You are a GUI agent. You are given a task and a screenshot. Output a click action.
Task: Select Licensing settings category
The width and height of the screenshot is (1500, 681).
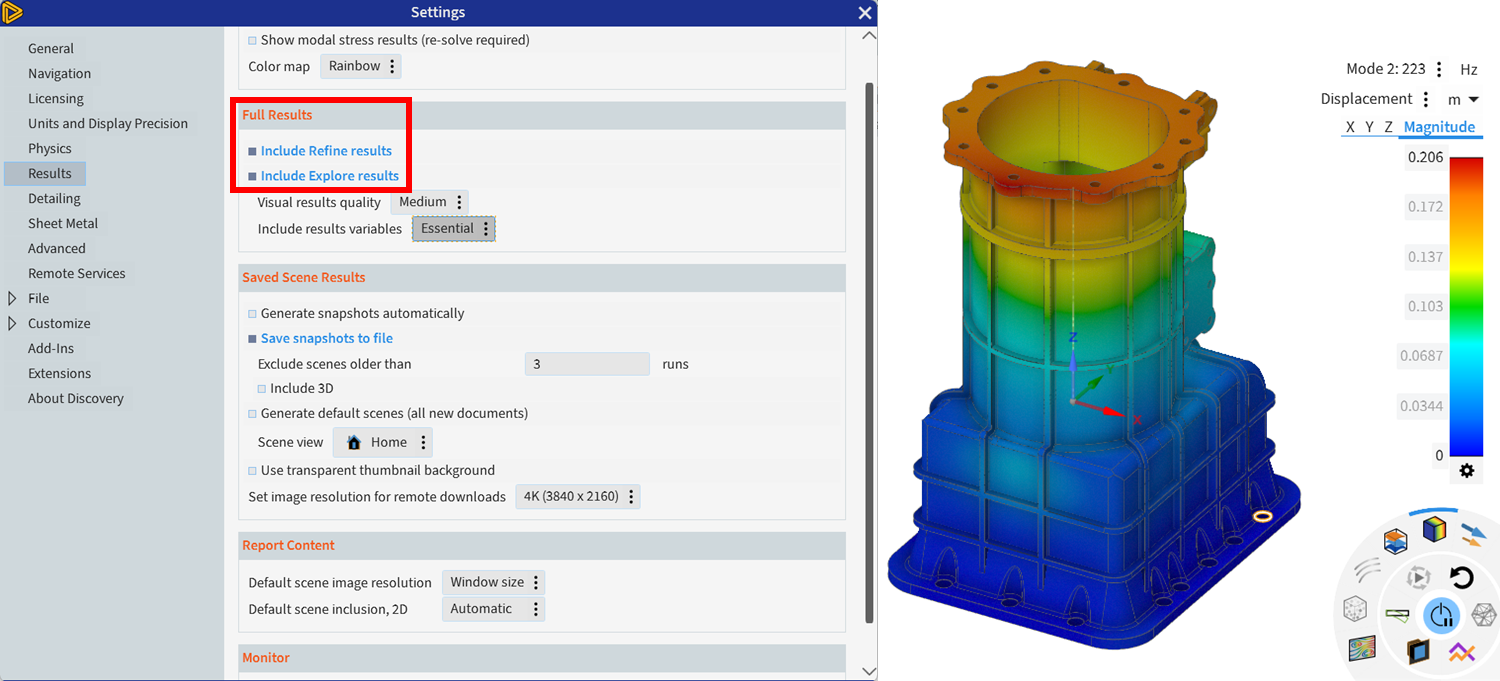(x=56, y=98)
